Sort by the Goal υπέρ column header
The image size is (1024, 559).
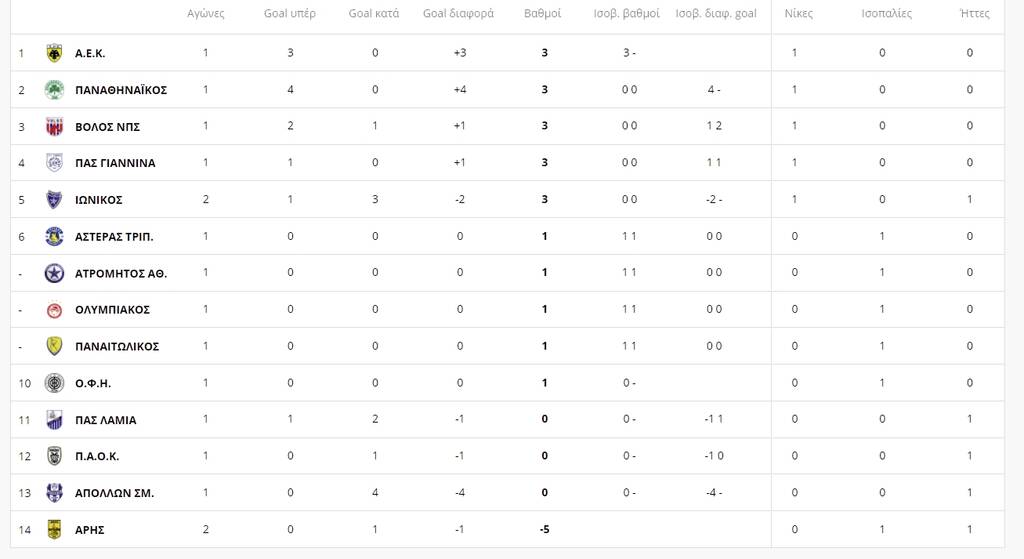[x=290, y=14]
